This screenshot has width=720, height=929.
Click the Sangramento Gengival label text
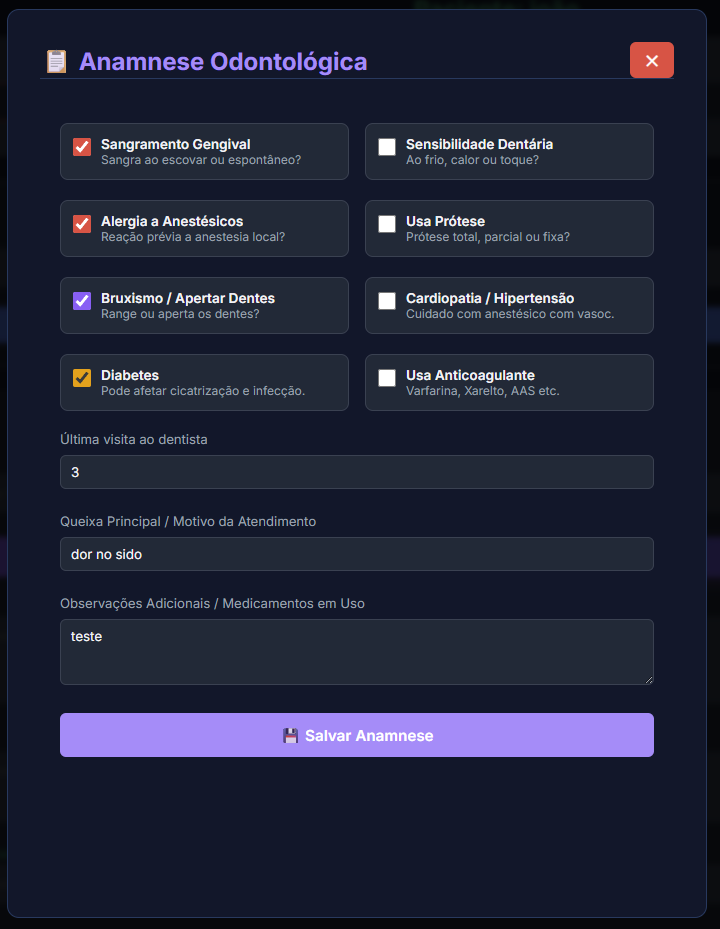pos(175,144)
